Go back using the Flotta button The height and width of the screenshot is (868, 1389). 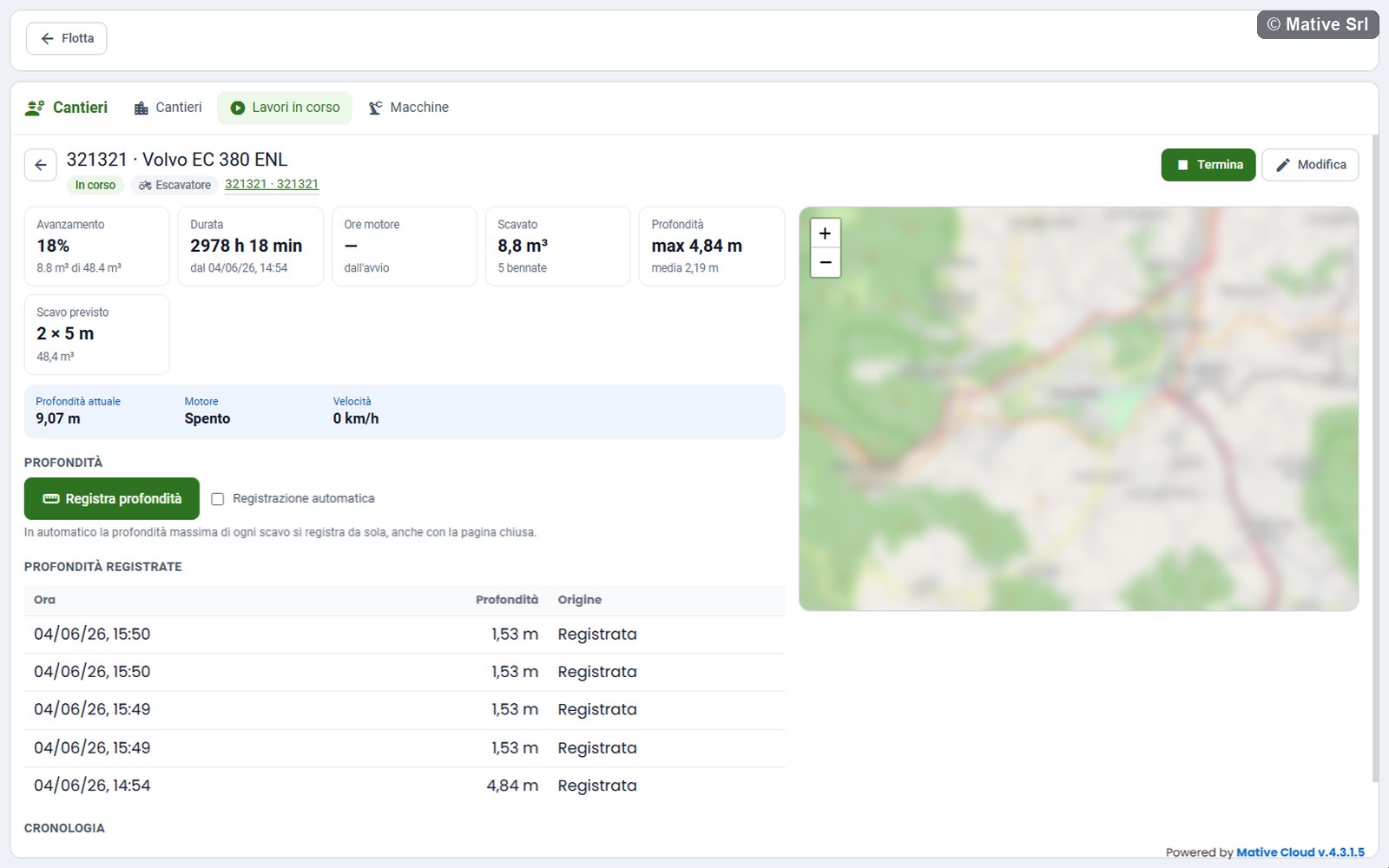(66, 38)
